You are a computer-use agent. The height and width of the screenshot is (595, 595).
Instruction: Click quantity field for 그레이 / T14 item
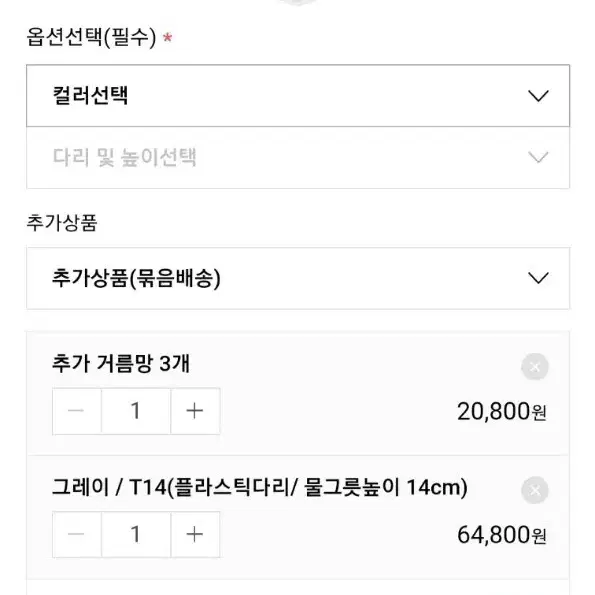[136, 534]
